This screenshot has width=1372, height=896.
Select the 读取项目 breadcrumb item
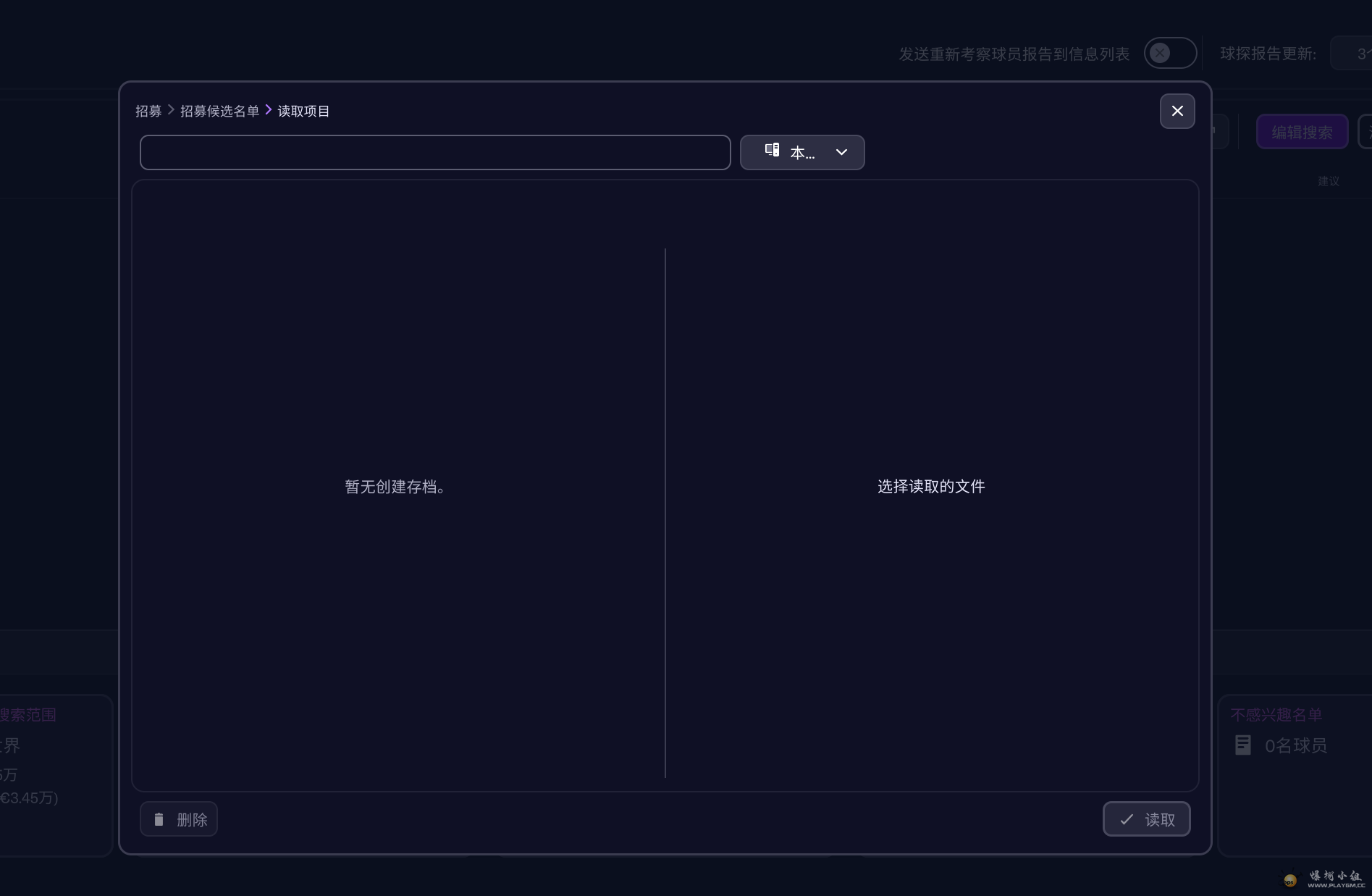pos(303,111)
